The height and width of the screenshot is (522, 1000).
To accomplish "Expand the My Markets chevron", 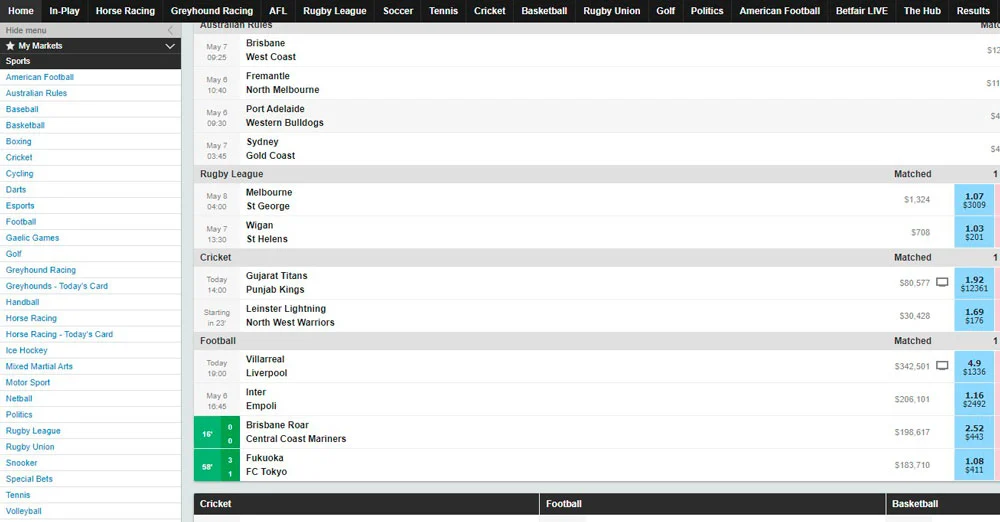I will [170, 46].
